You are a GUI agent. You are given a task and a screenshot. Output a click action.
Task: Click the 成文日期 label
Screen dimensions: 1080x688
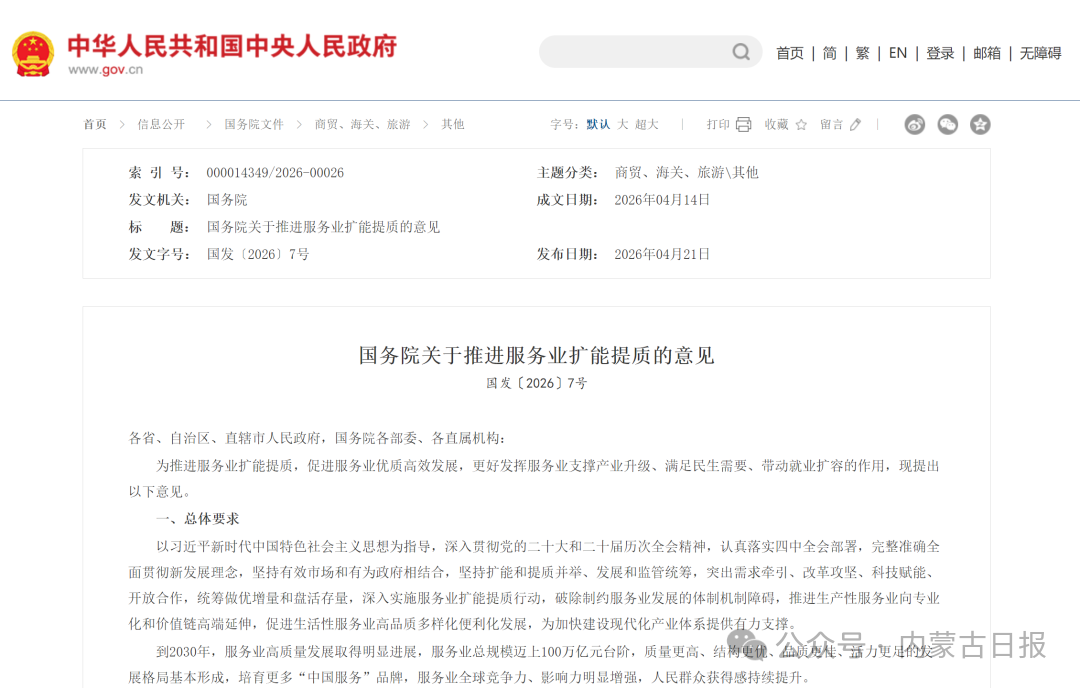[x=568, y=200]
